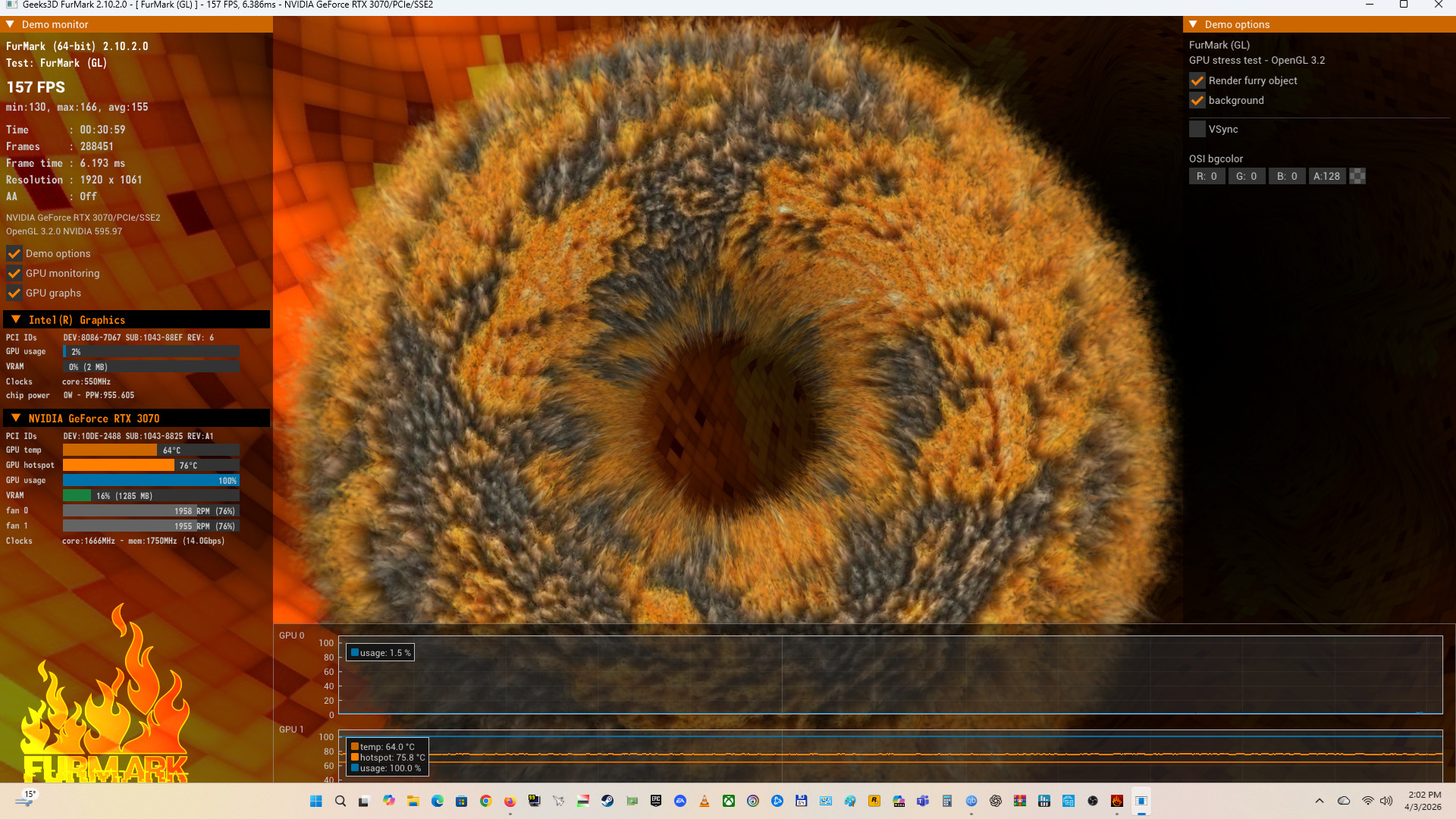Collapse the Demo options panel header
The width and height of the screenshot is (1456, 819).
(x=1194, y=24)
